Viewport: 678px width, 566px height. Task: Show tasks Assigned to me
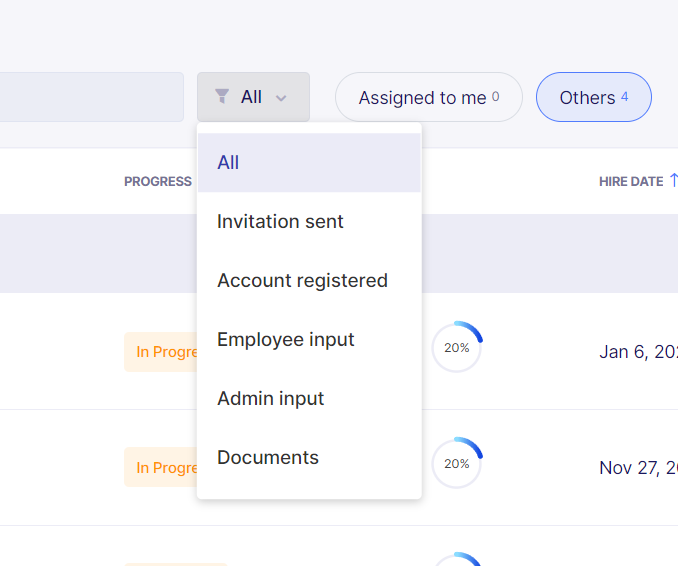(429, 97)
